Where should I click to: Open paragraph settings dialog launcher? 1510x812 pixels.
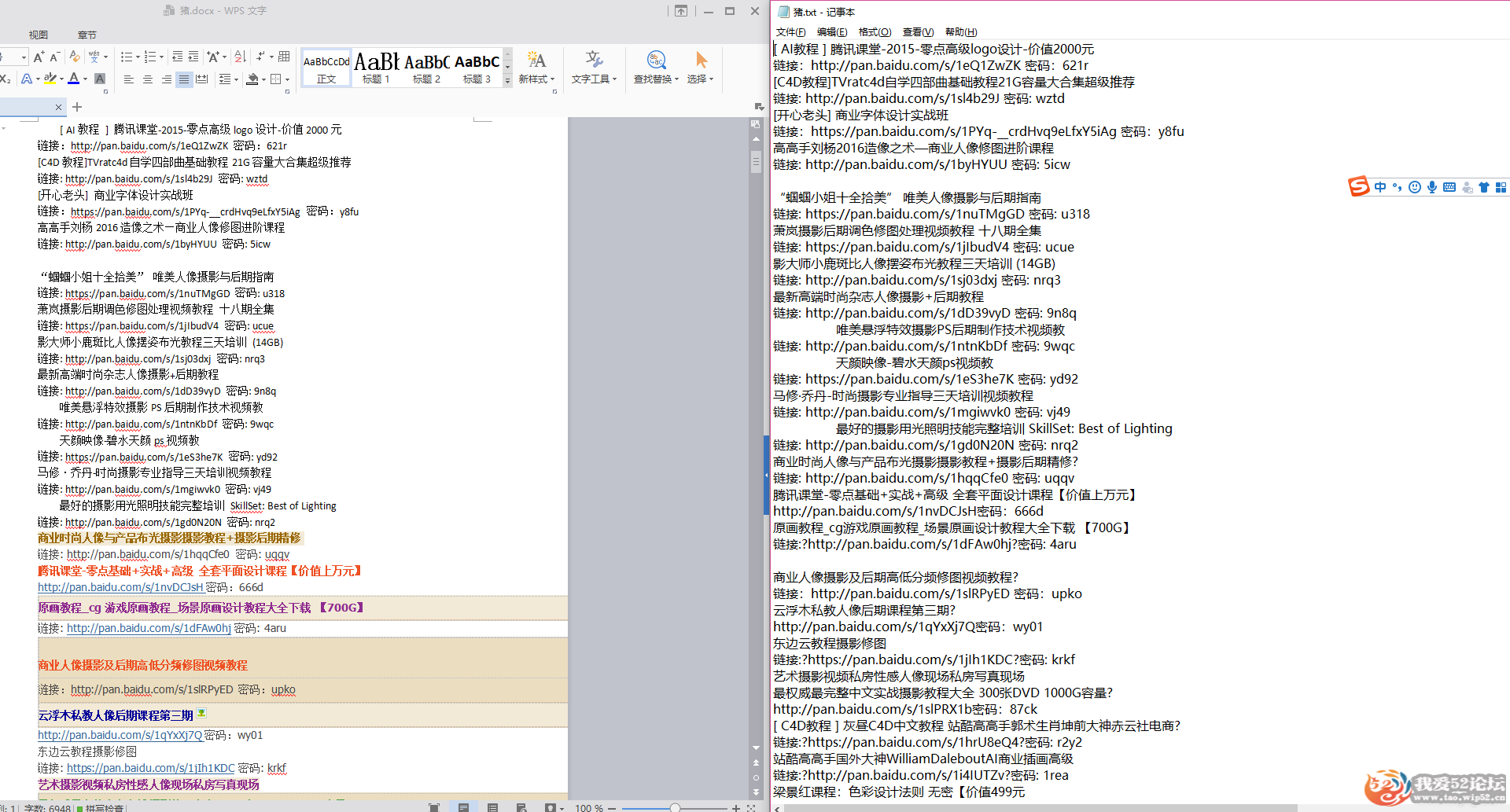287,92
